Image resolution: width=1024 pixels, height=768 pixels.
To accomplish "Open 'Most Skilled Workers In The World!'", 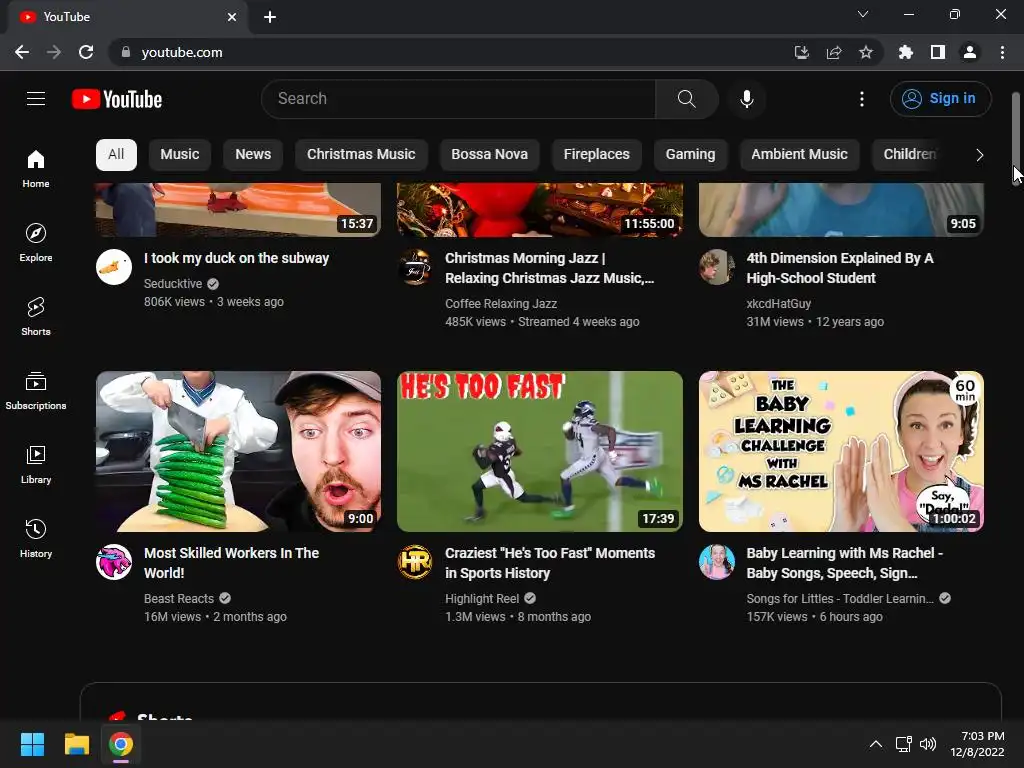I will [231, 563].
